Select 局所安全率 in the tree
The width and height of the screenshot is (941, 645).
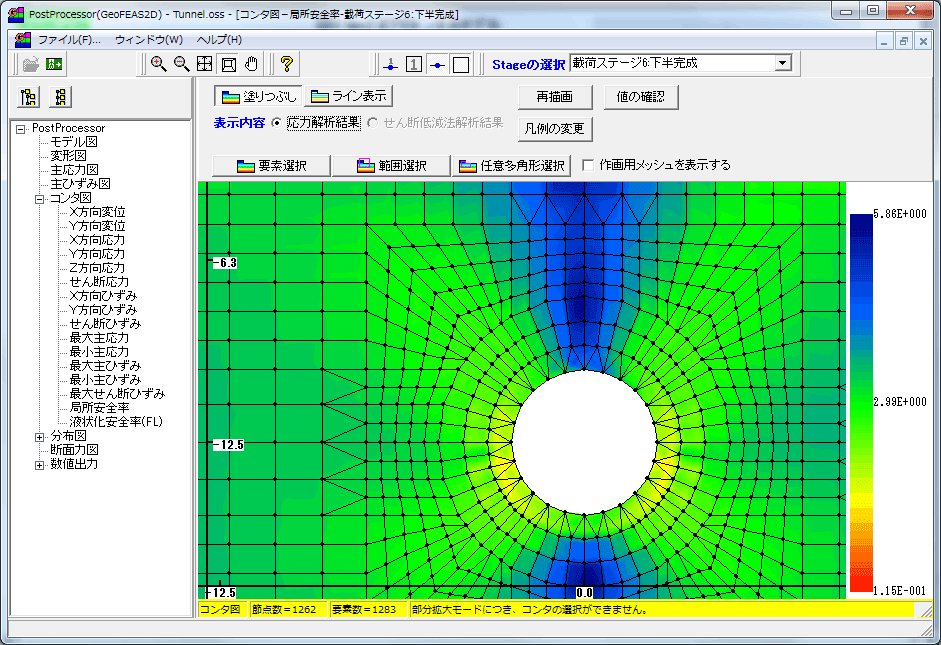pyautogui.click(x=99, y=408)
